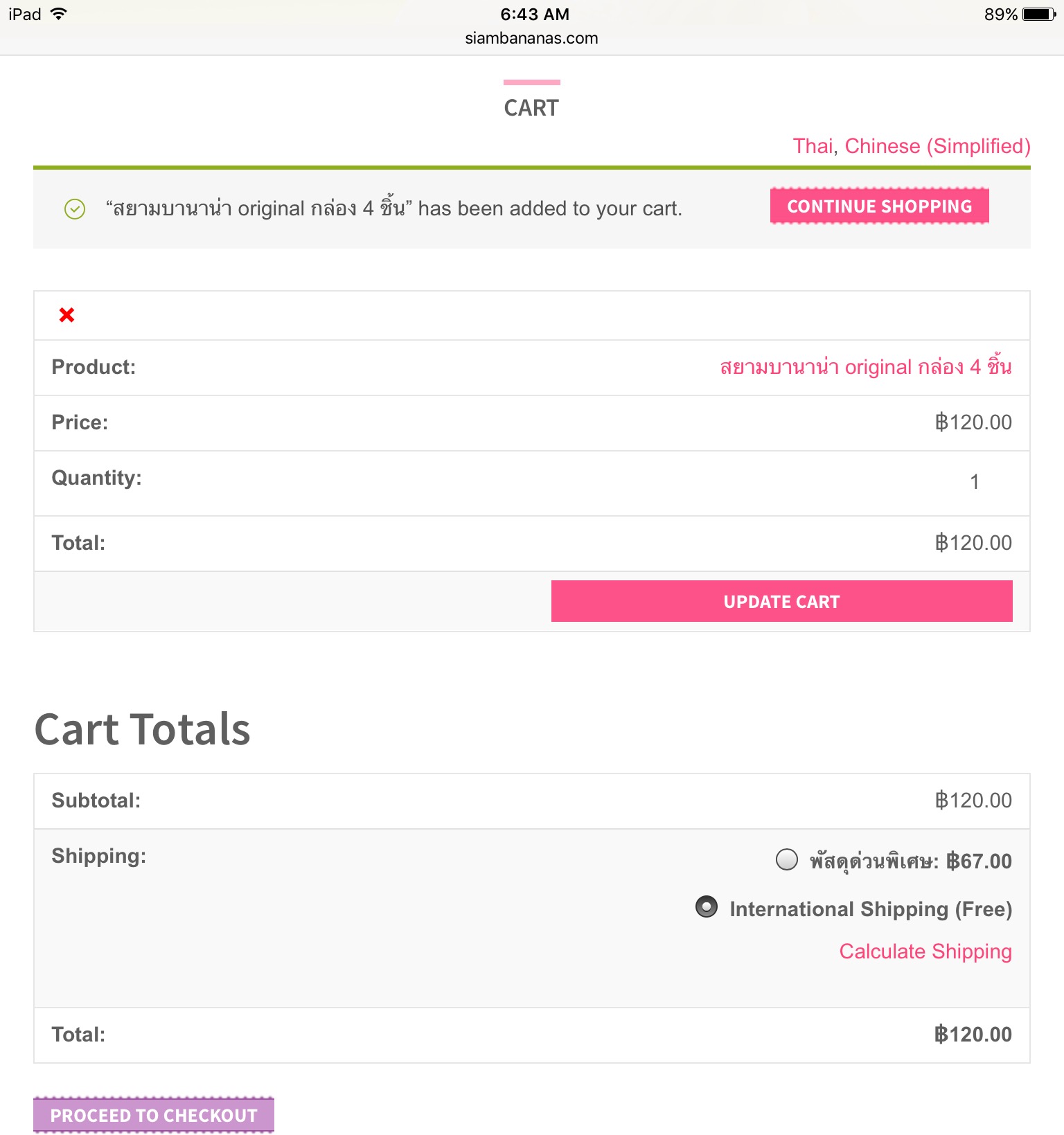Tap the Wi-Fi status icon
The height and width of the screenshot is (1135, 1064).
coord(59,14)
